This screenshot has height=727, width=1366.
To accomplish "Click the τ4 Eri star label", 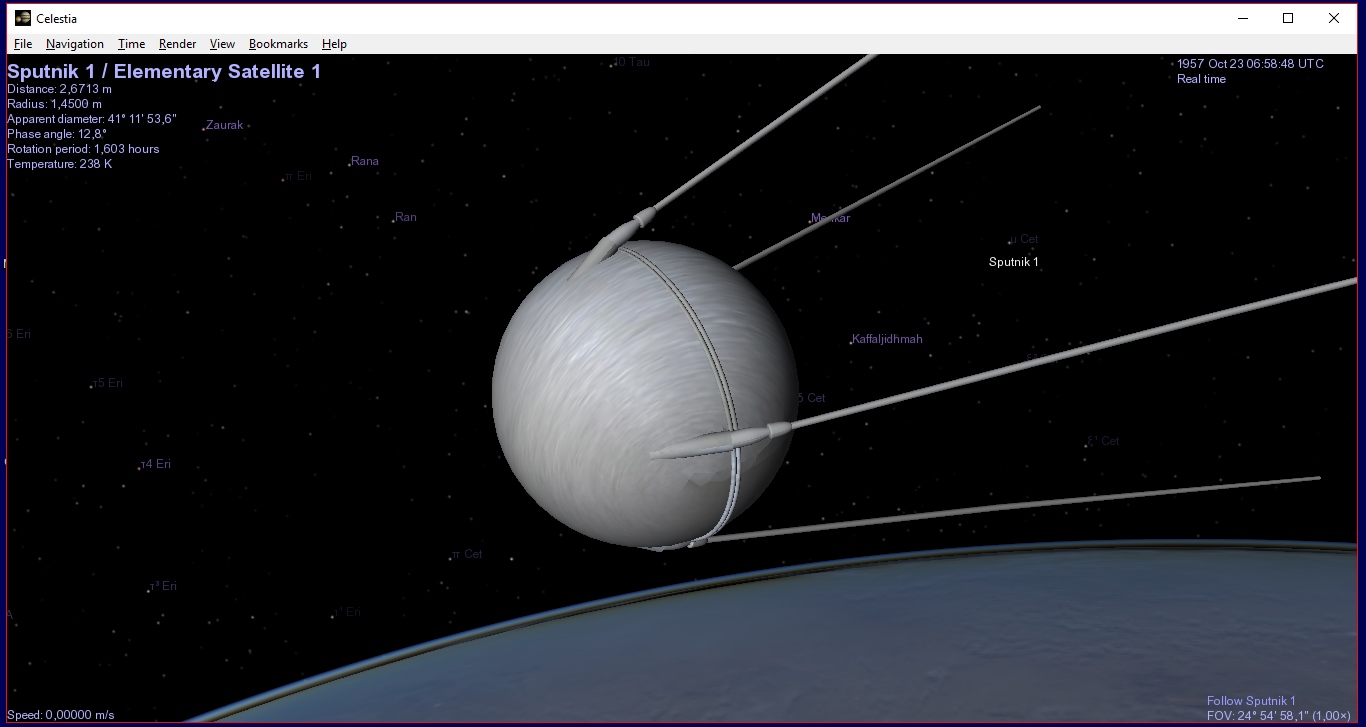I will [x=156, y=464].
